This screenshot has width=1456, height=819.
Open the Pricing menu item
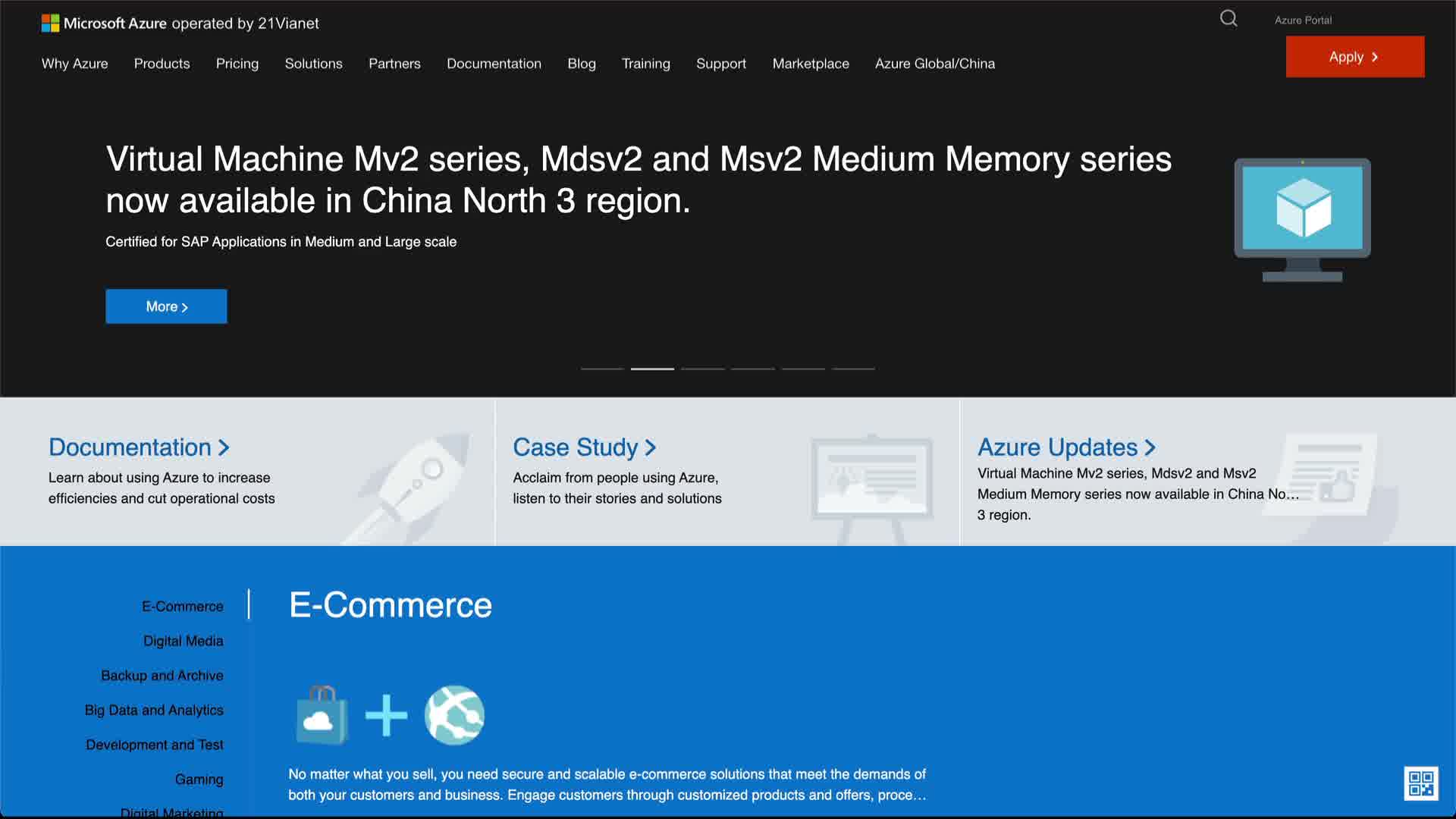[237, 64]
